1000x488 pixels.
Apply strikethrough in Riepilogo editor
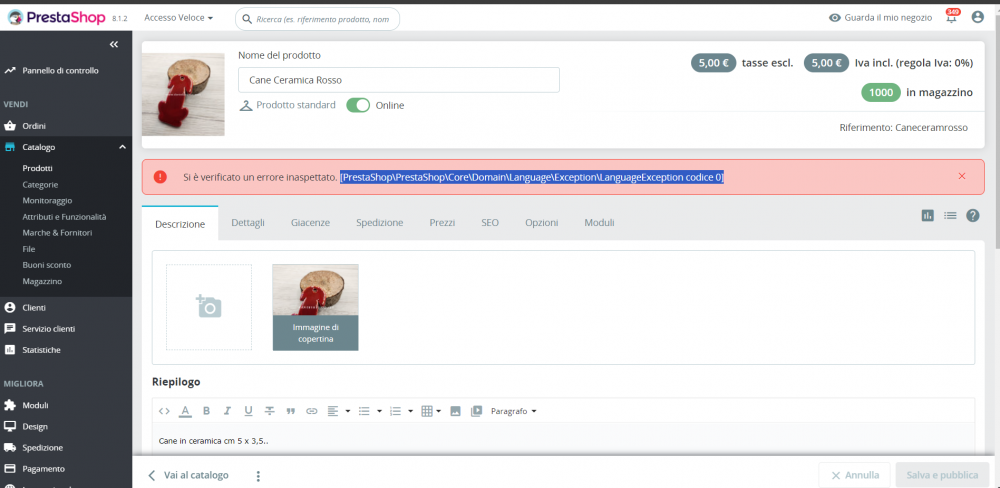click(270, 411)
